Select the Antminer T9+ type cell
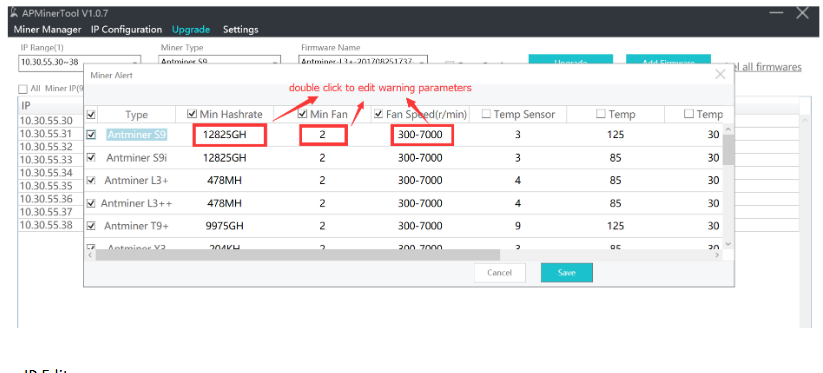The height and width of the screenshot is (373, 823). coord(136,226)
